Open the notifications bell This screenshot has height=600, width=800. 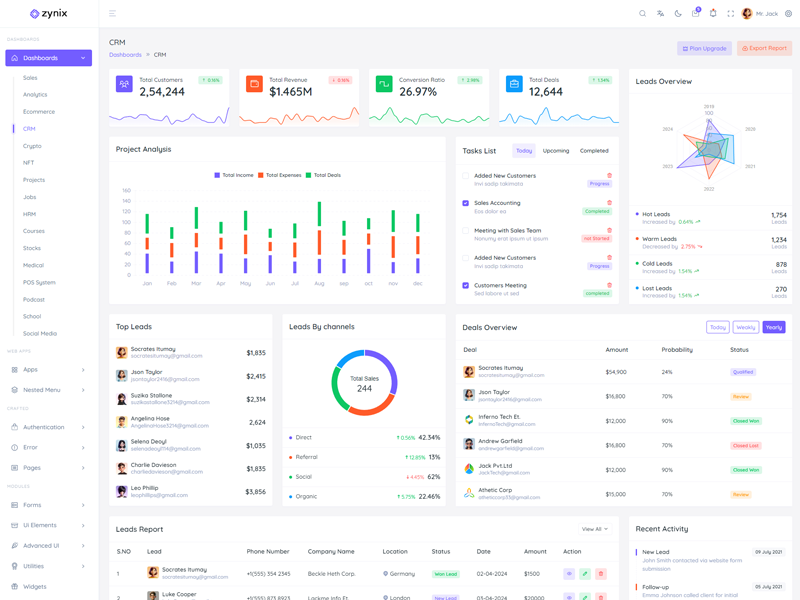tap(713, 14)
